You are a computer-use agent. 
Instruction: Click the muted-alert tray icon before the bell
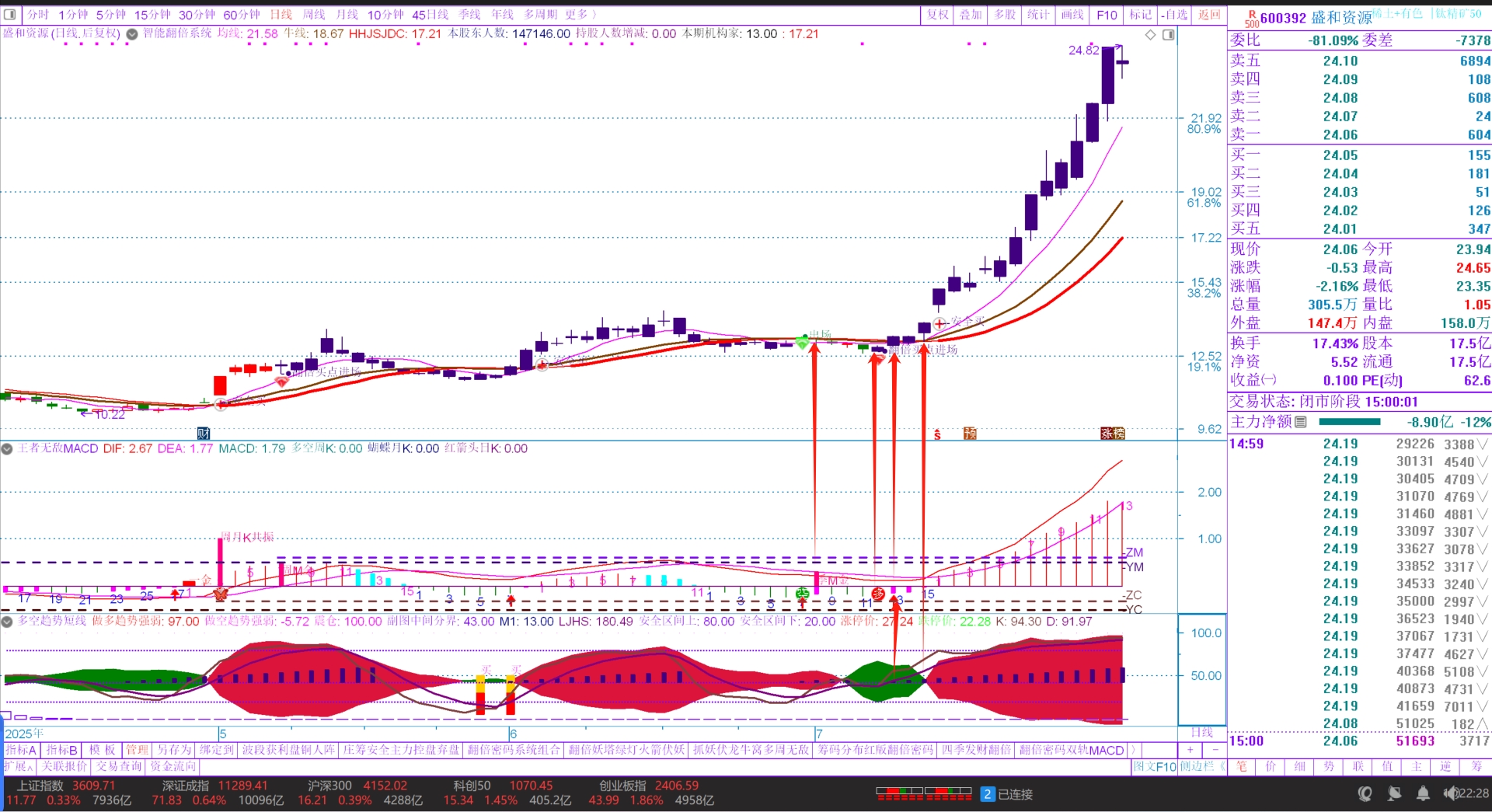click(1395, 793)
